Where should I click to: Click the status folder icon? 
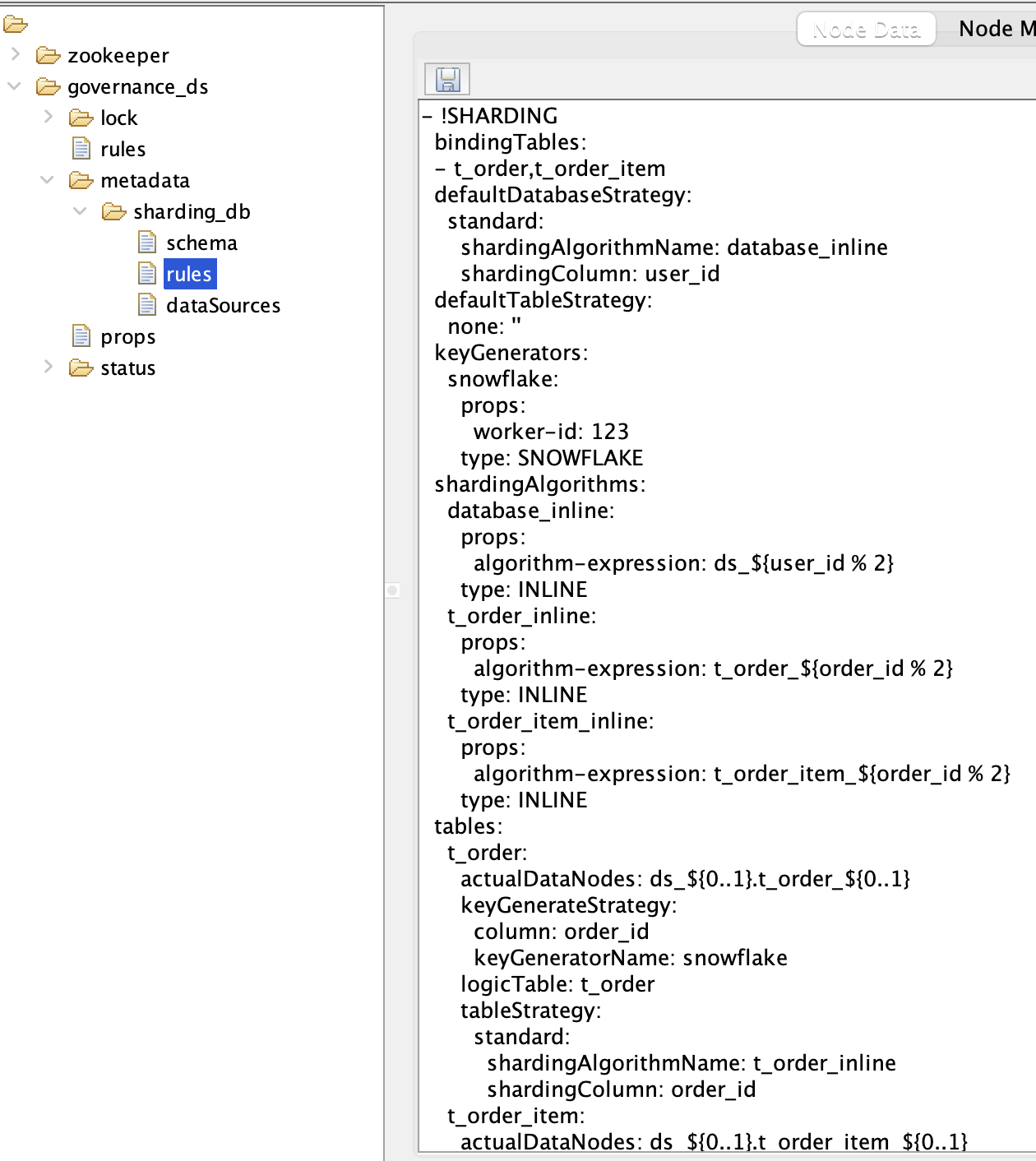point(80,368)
